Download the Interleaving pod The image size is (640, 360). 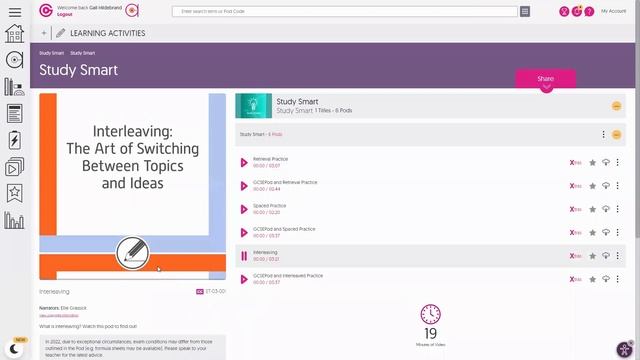tap(606, 256)
